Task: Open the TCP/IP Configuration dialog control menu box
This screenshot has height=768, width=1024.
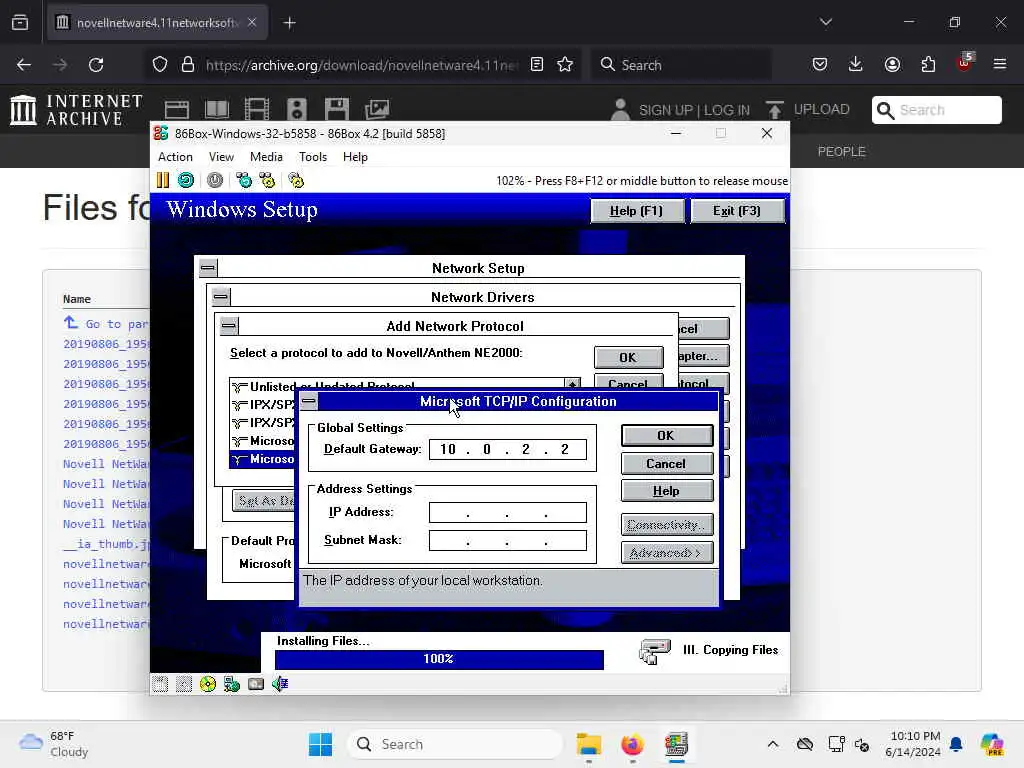Action: pos(309,401)
